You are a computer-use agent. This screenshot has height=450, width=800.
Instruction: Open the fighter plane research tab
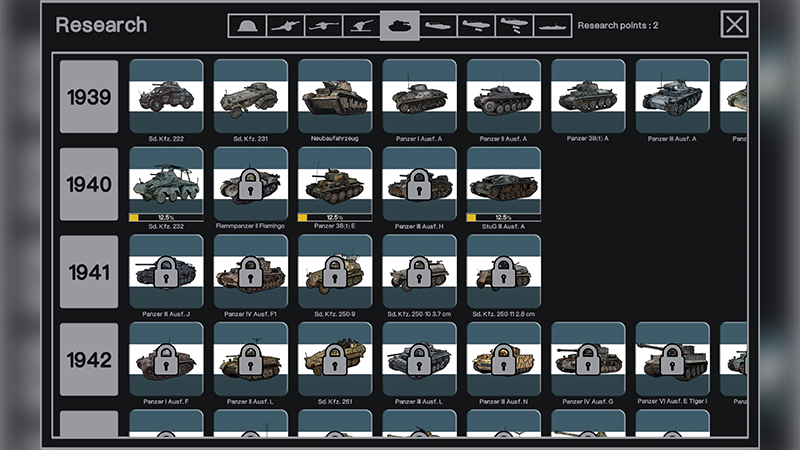click(438, 26)
